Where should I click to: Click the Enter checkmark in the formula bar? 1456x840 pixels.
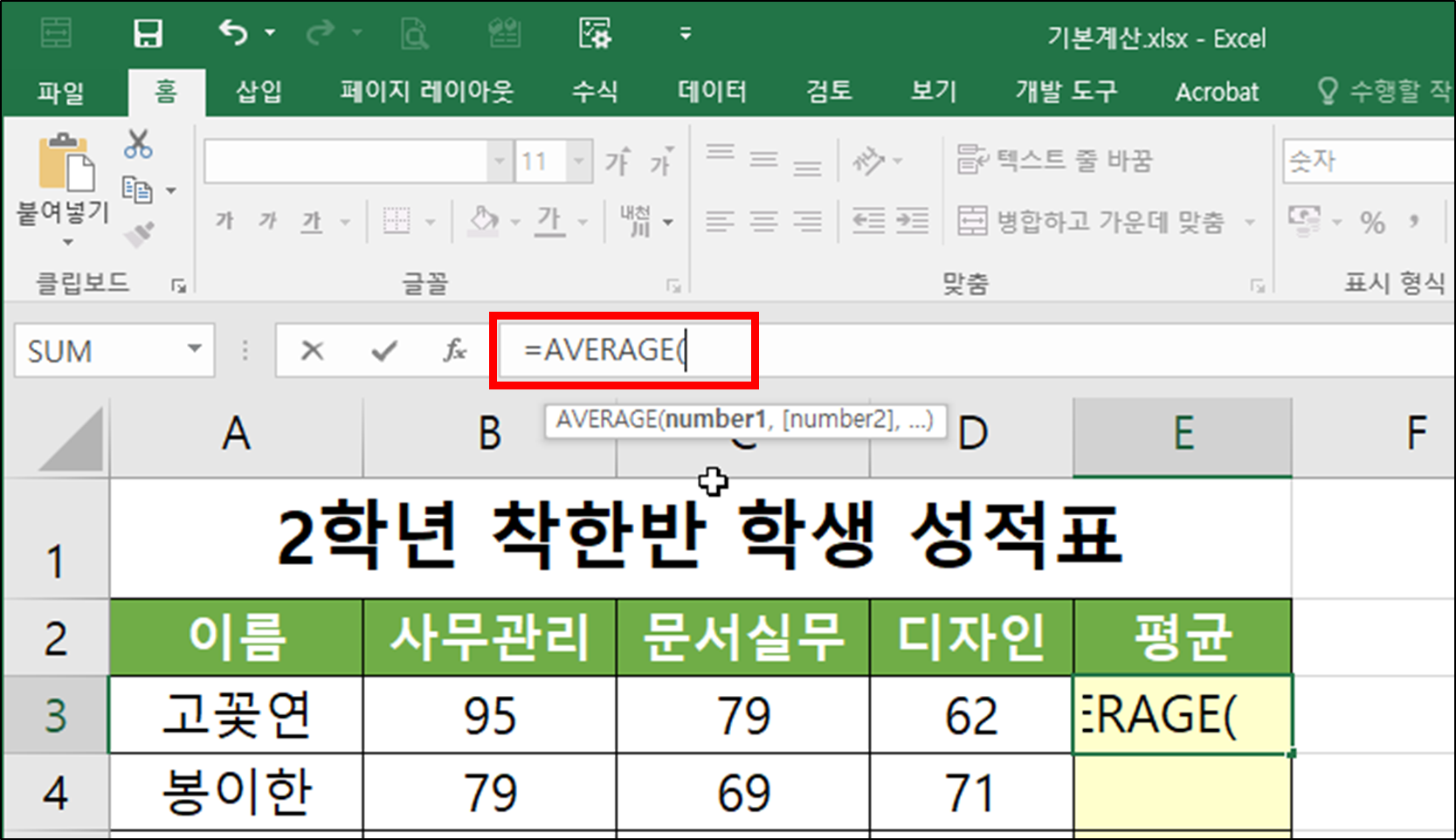[x=383, y=350]
